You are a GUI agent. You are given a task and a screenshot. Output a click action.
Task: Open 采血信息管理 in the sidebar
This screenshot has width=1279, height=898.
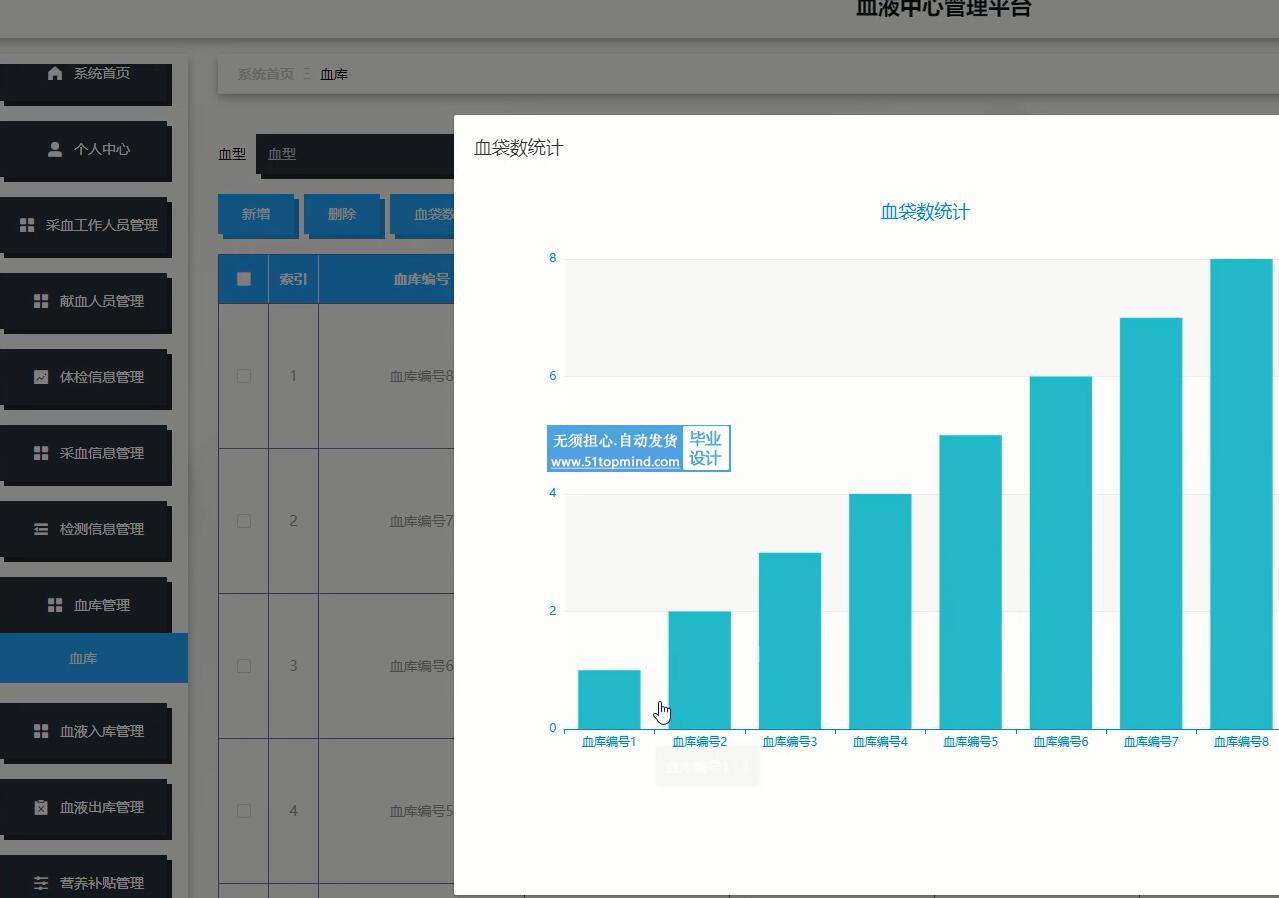86,454
